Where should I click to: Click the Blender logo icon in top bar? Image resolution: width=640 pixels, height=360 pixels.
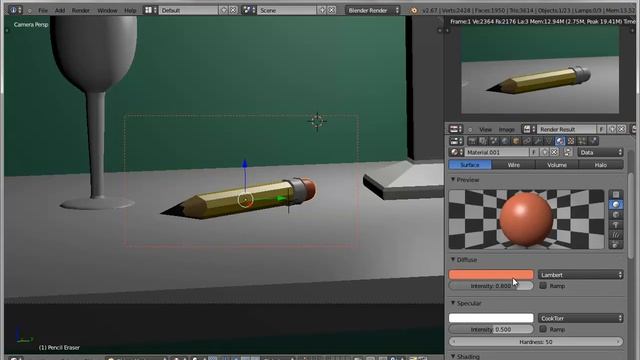tap(414, 10)
